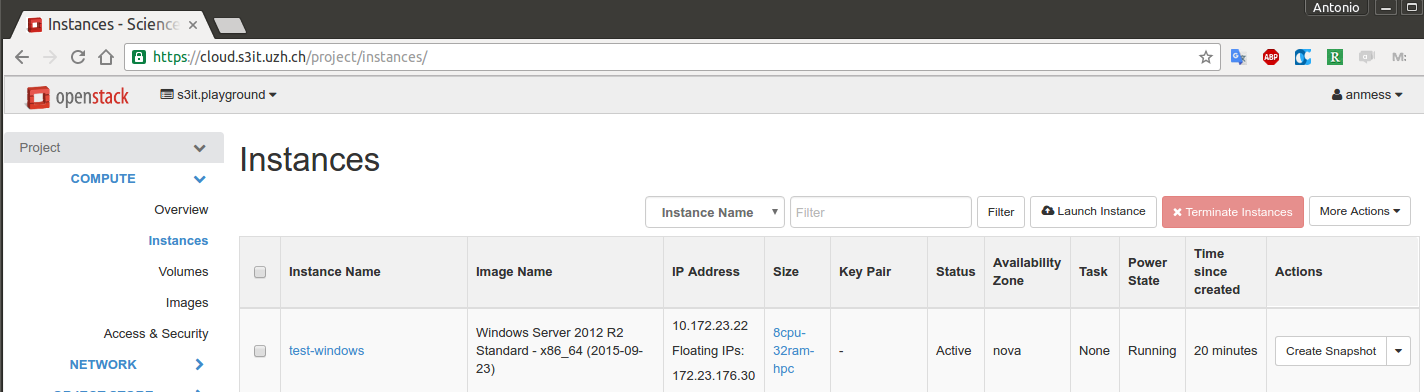Click Launch Instance button
This screenshot has width=1424, height=392.
click(1093, 212)
